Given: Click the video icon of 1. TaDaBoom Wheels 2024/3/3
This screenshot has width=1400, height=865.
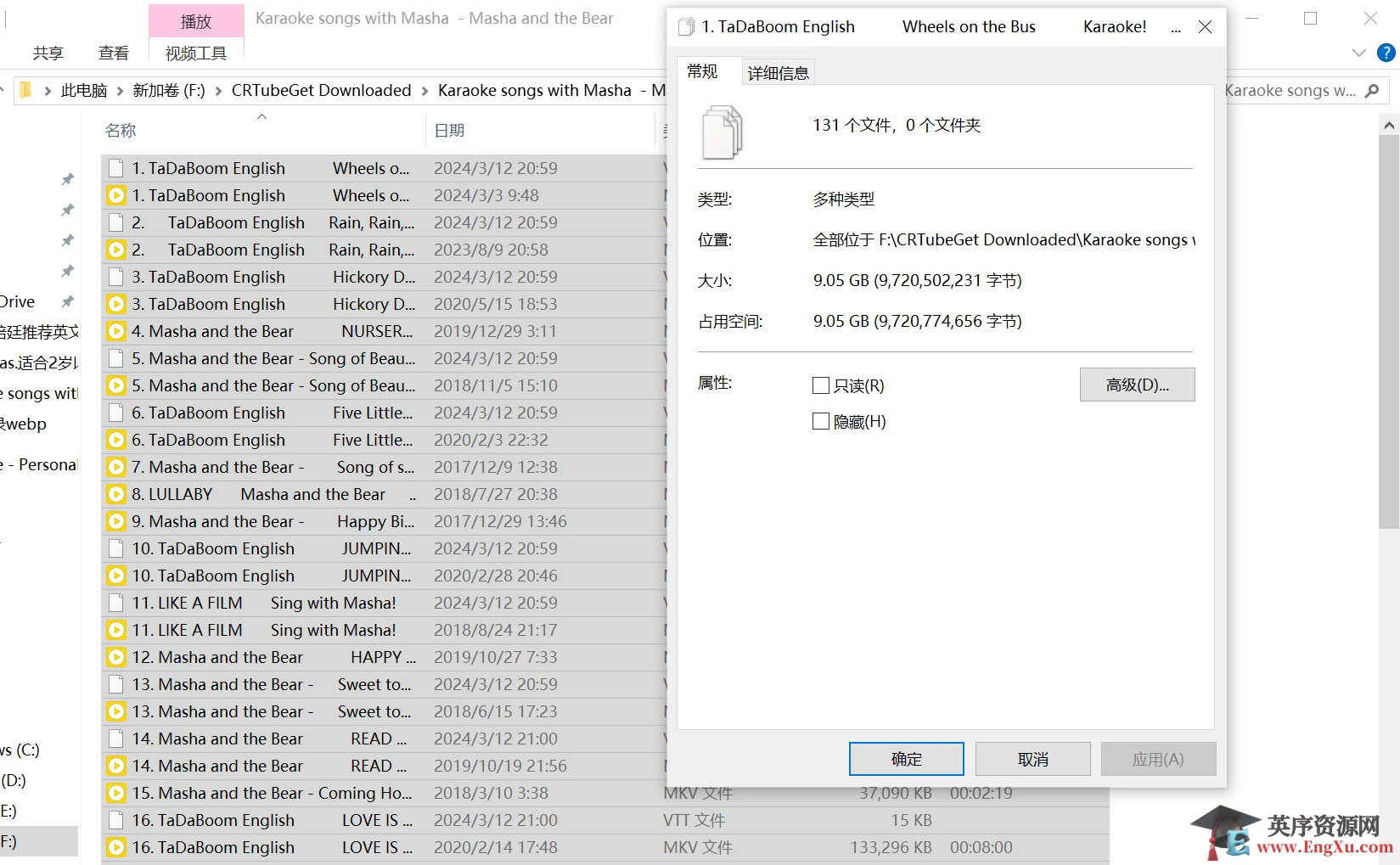Looking at the screenshot, I should [116, 195].
